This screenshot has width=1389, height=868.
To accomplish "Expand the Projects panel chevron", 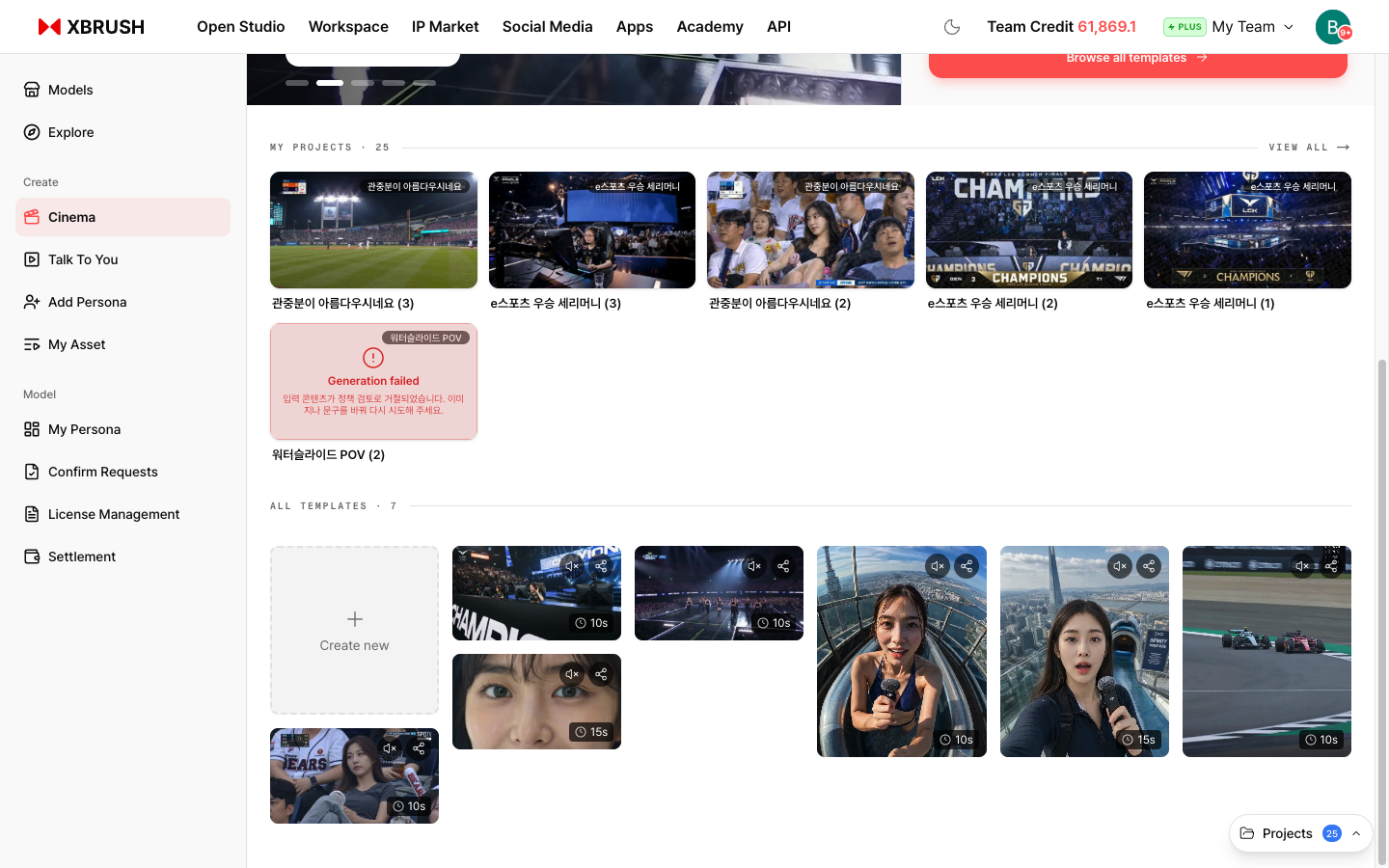I will [x=1356, y=833].
